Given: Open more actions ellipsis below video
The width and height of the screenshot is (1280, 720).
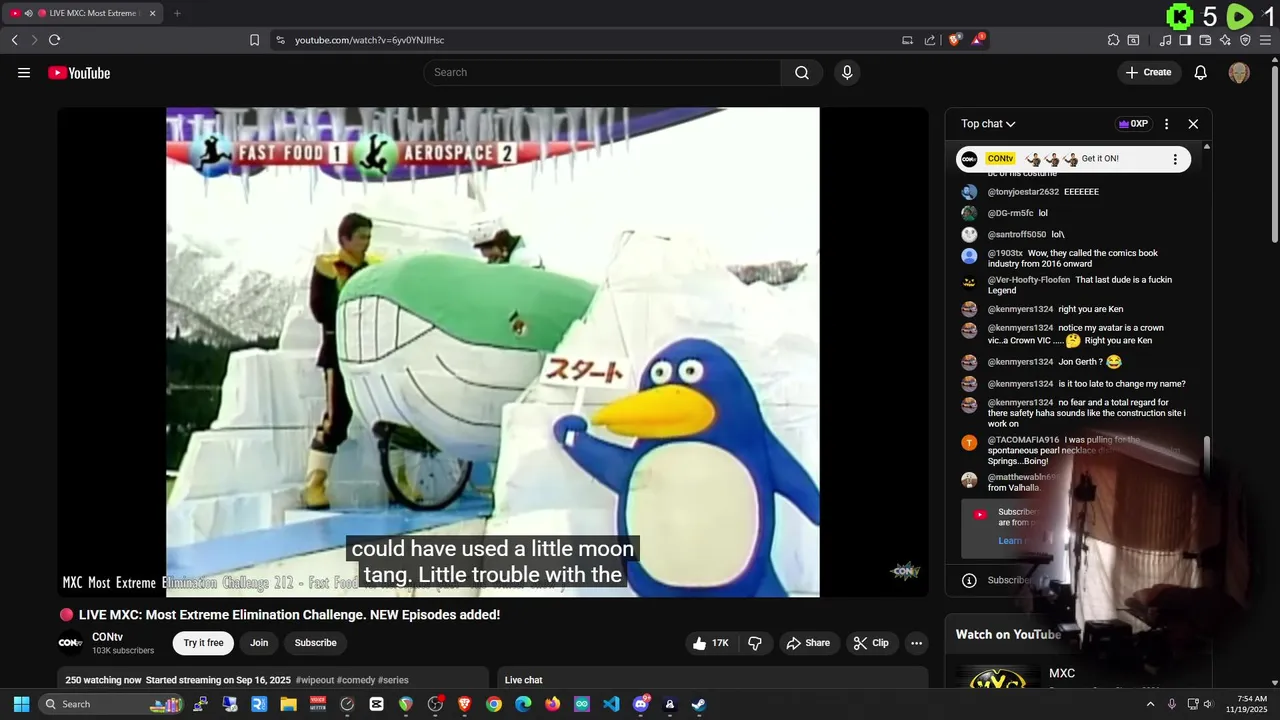Looking at the screenshot, I should click(x=916, y=643).
